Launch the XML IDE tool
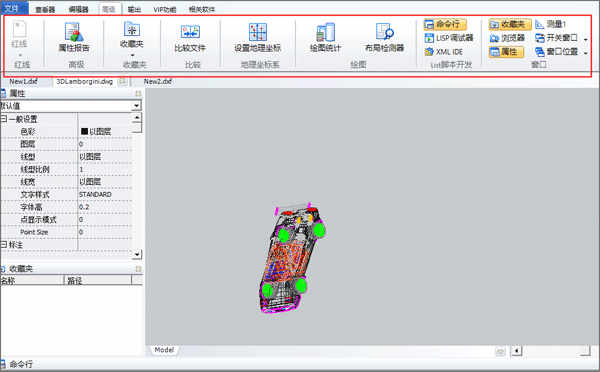Viewport: 600px width, 372px height. 444,52
